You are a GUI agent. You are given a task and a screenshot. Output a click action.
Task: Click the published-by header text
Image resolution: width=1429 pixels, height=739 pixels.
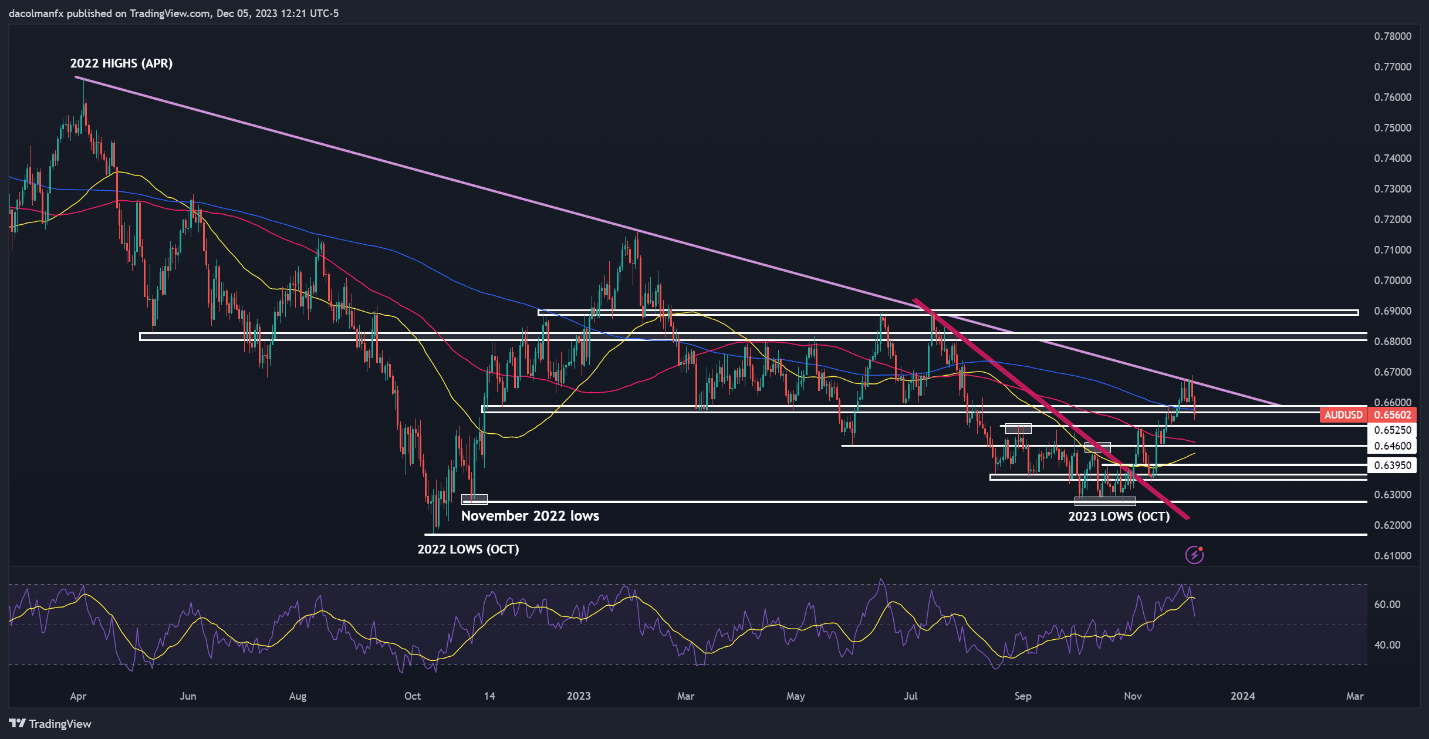(x=172, y=13)
